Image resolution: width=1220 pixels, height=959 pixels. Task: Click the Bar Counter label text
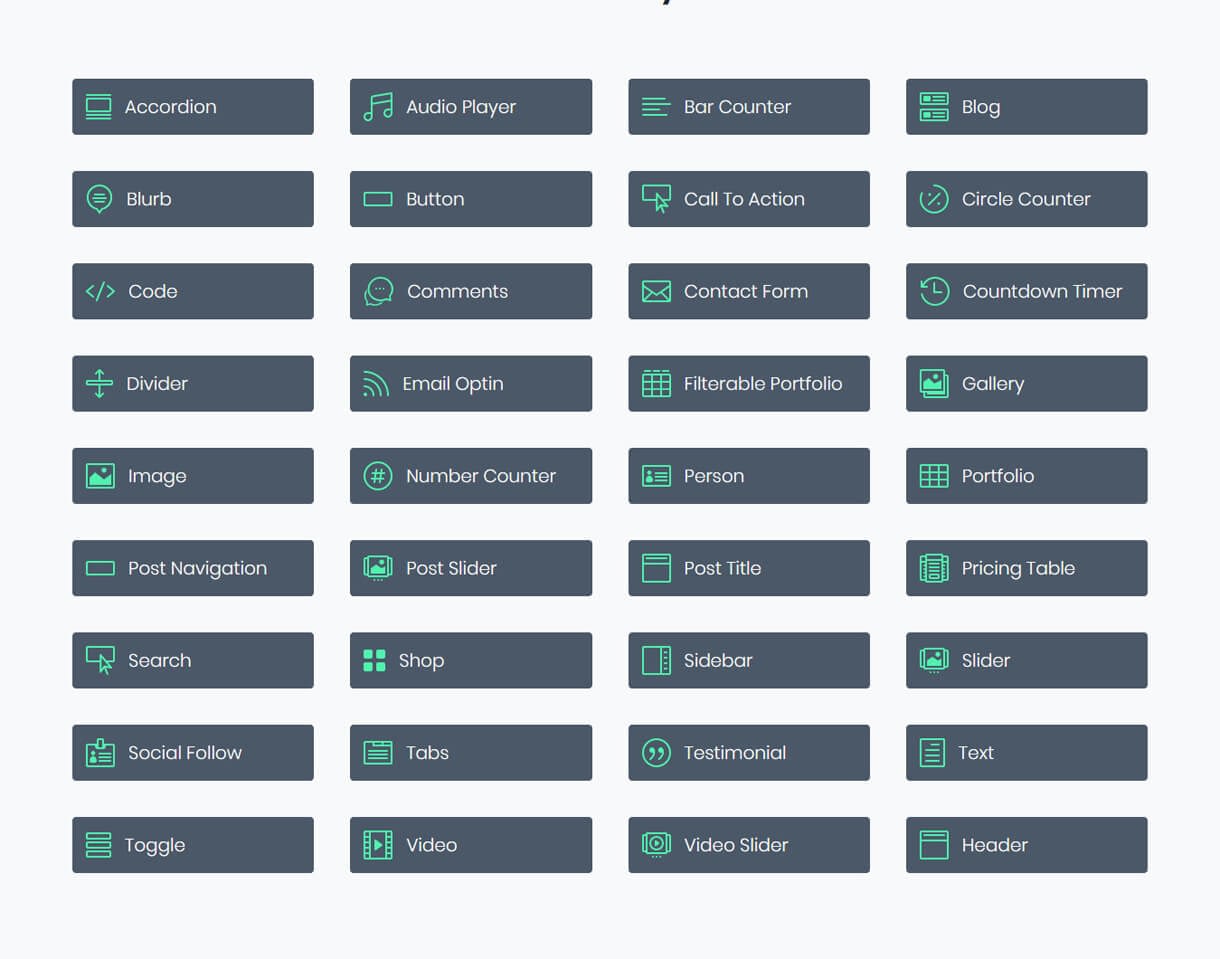click(x=737, y=107)
